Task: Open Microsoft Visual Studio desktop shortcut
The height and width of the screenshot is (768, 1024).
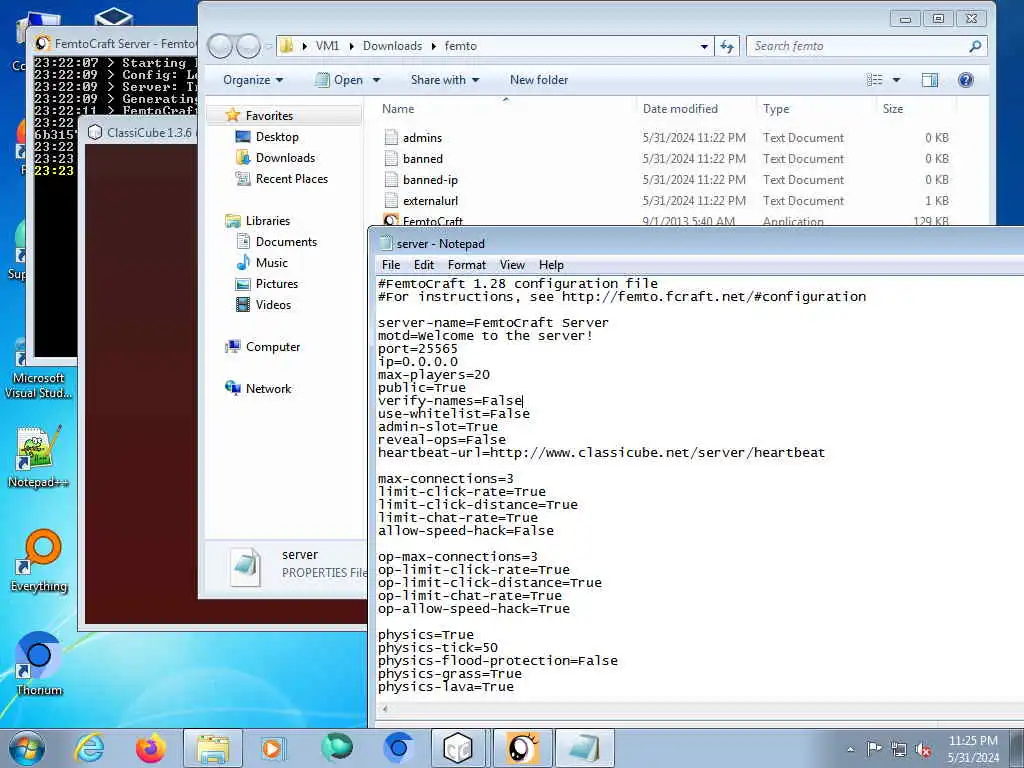Action: (x=38, y=371)
